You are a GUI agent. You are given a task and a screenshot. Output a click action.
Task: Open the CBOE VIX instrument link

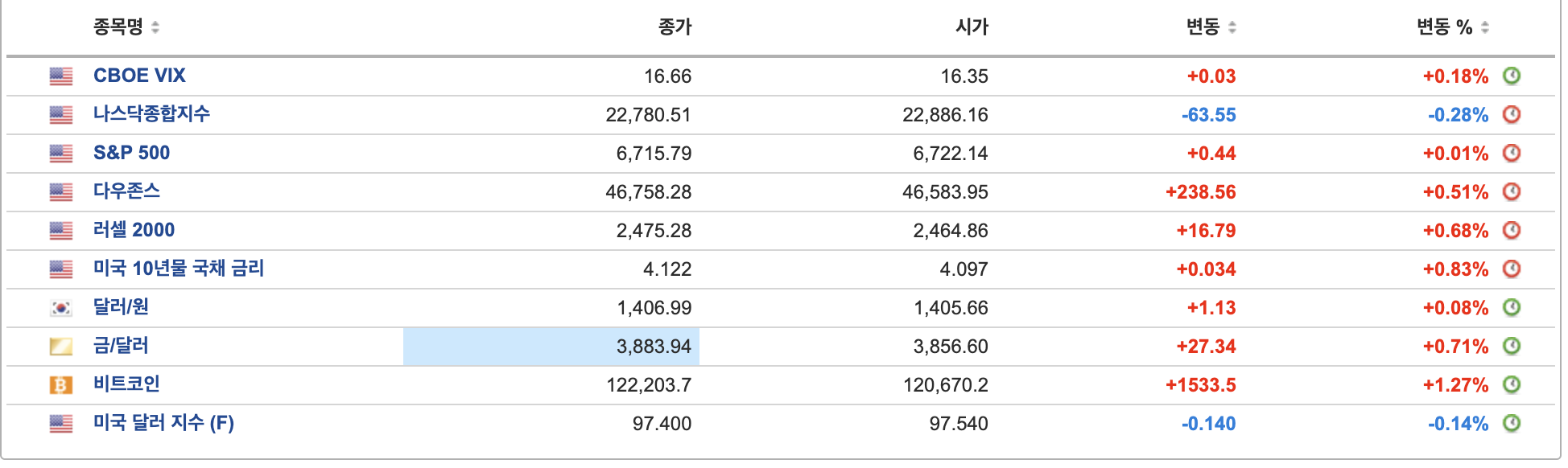(139, 76)
